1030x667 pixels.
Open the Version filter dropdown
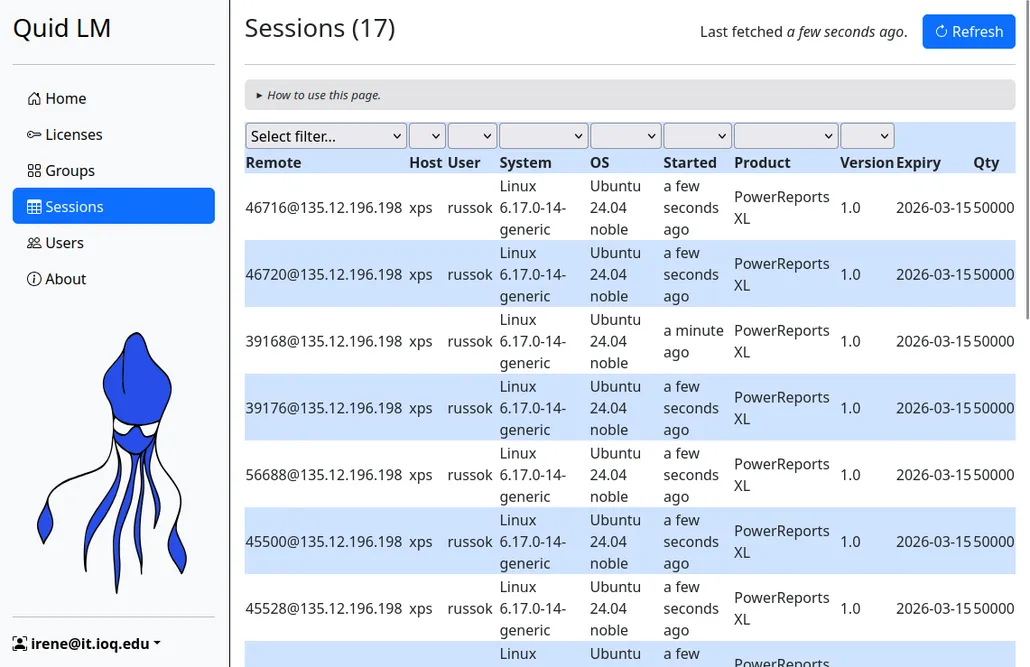[x=866, y=135]
